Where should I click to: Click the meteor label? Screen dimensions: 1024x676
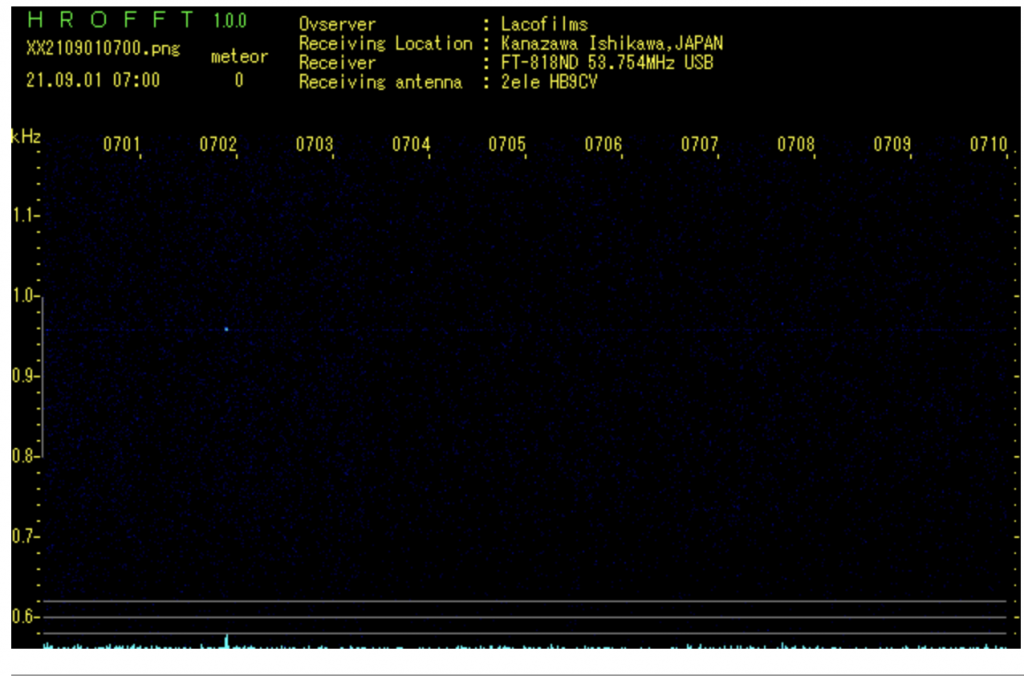pos(239,57)
